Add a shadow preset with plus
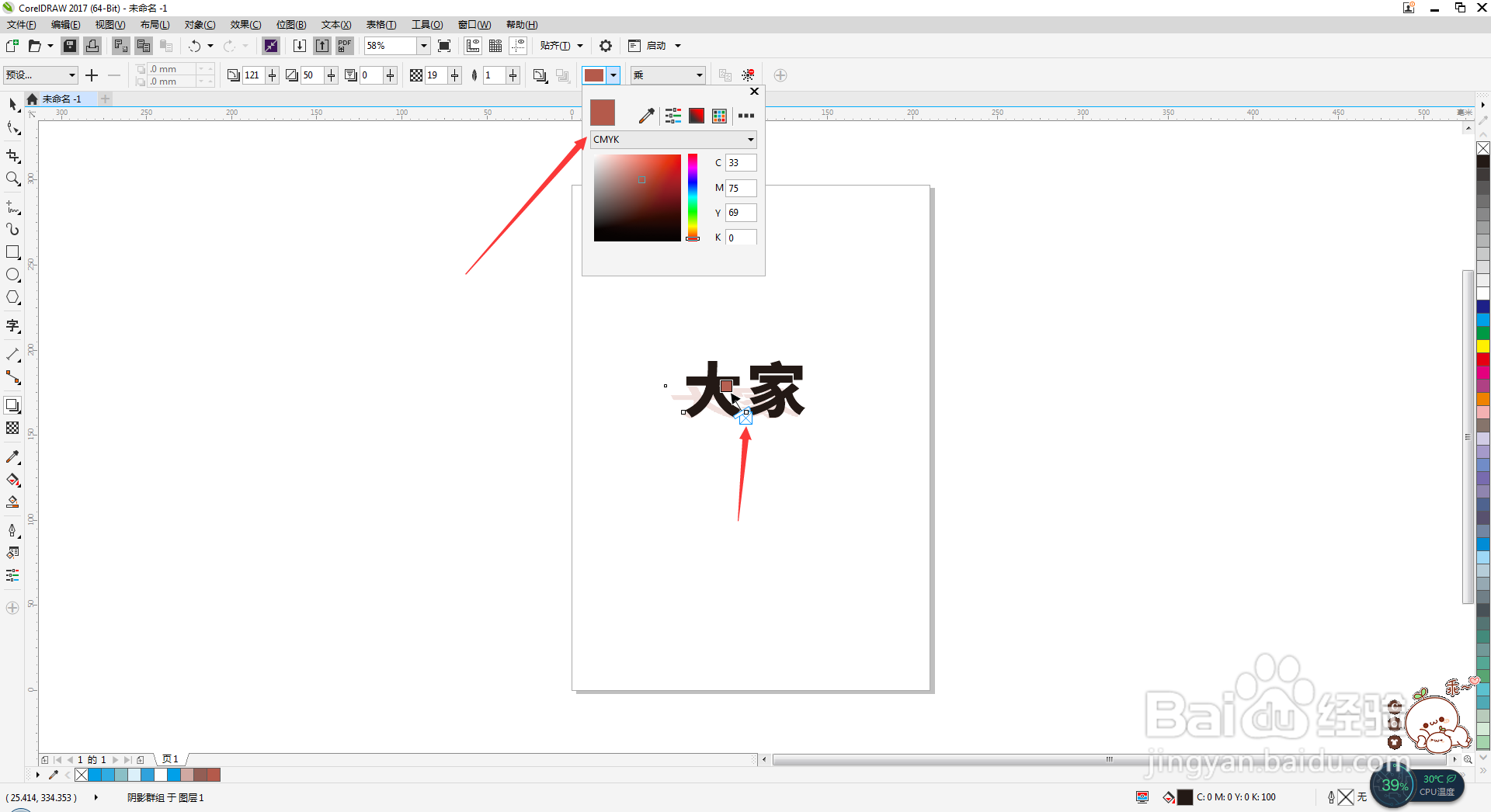 92,75
